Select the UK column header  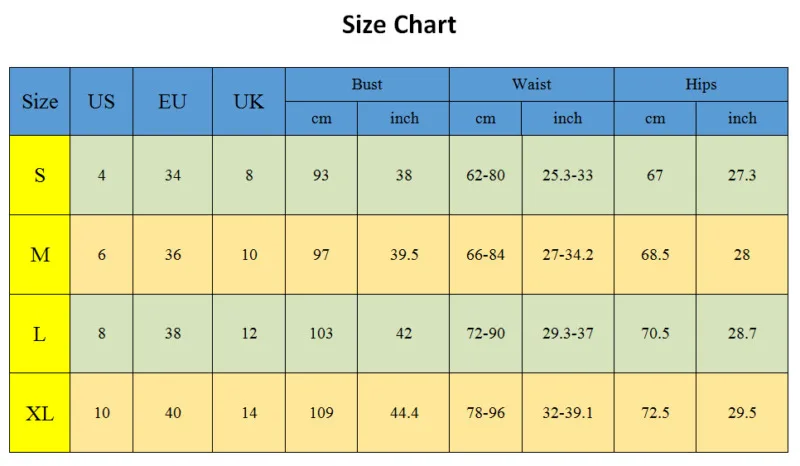coord(249,102)
